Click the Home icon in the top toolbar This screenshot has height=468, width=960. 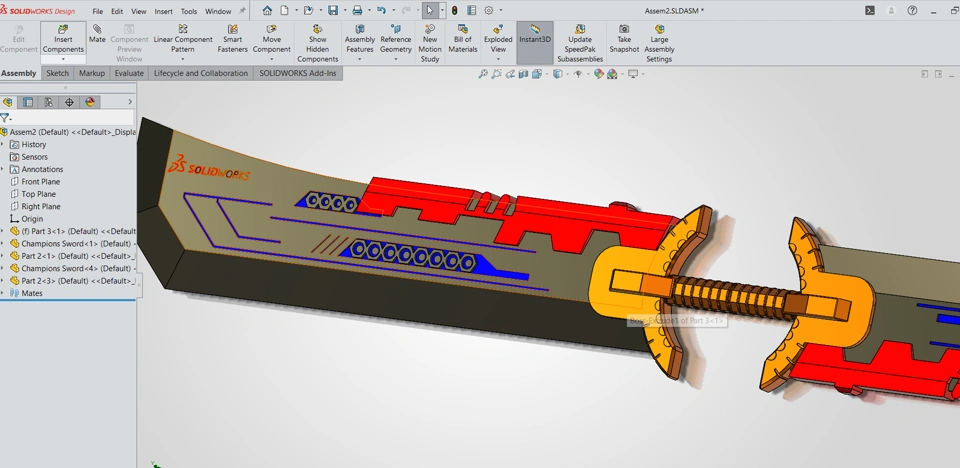(267, 10)
